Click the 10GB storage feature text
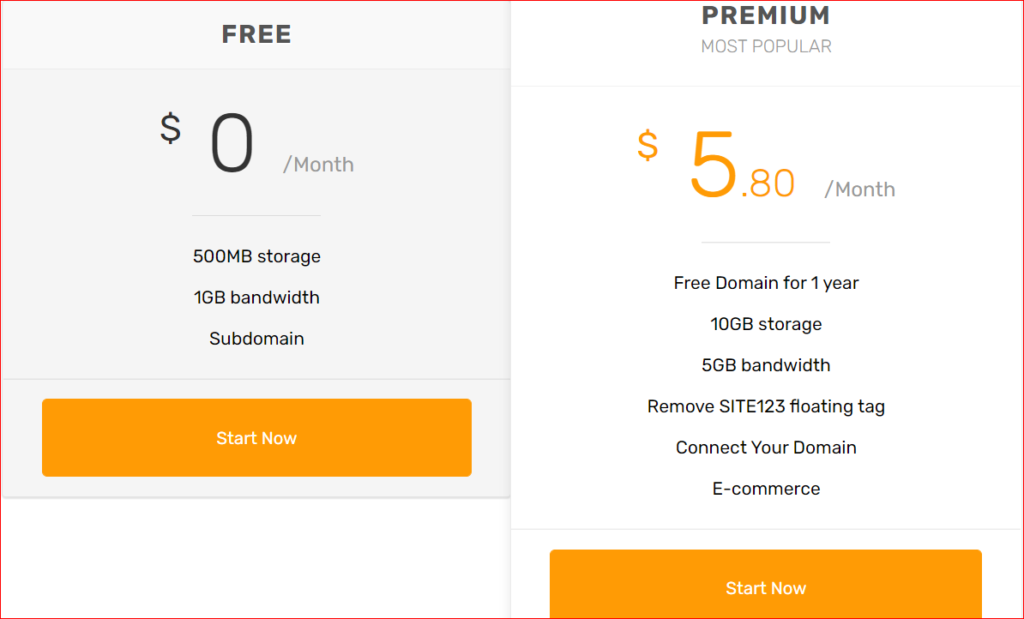1024x619 pixels. coord(765,324)
